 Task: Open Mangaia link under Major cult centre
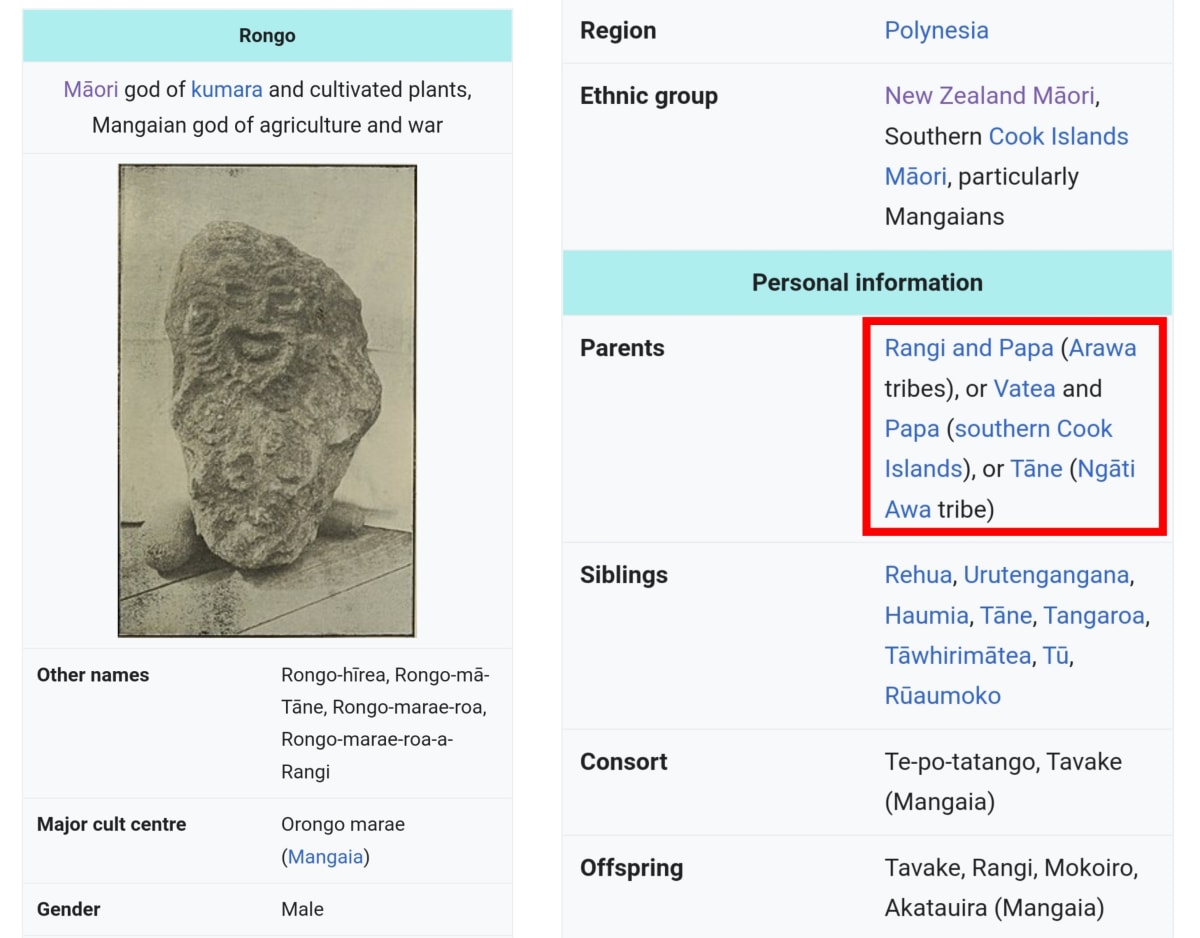pos(325,857)
